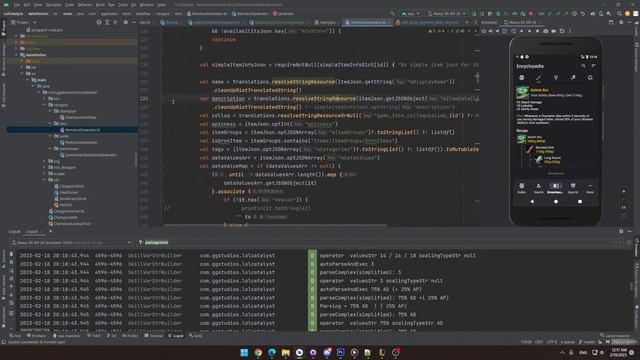The width and height of the screenshot is (640, 360).
Task: Select PerksJsonGenerator in project tree
Action: pyautogui.click(x=80, y=142)
